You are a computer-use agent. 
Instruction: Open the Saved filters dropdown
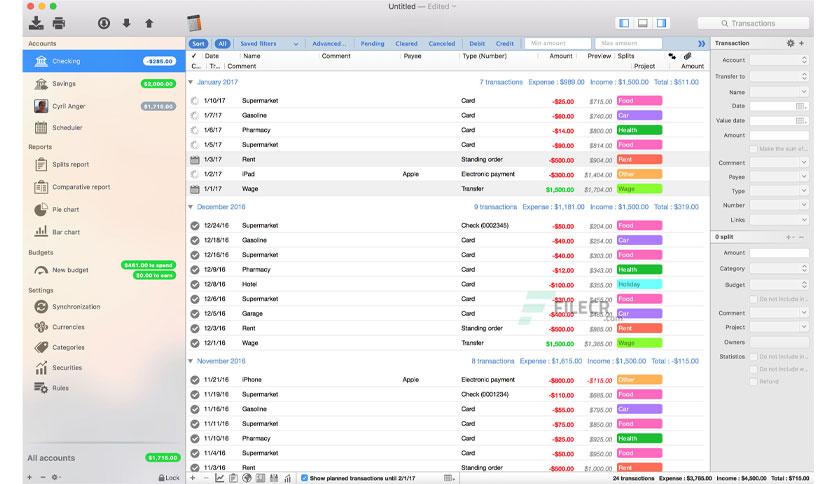tap(268, 44)
